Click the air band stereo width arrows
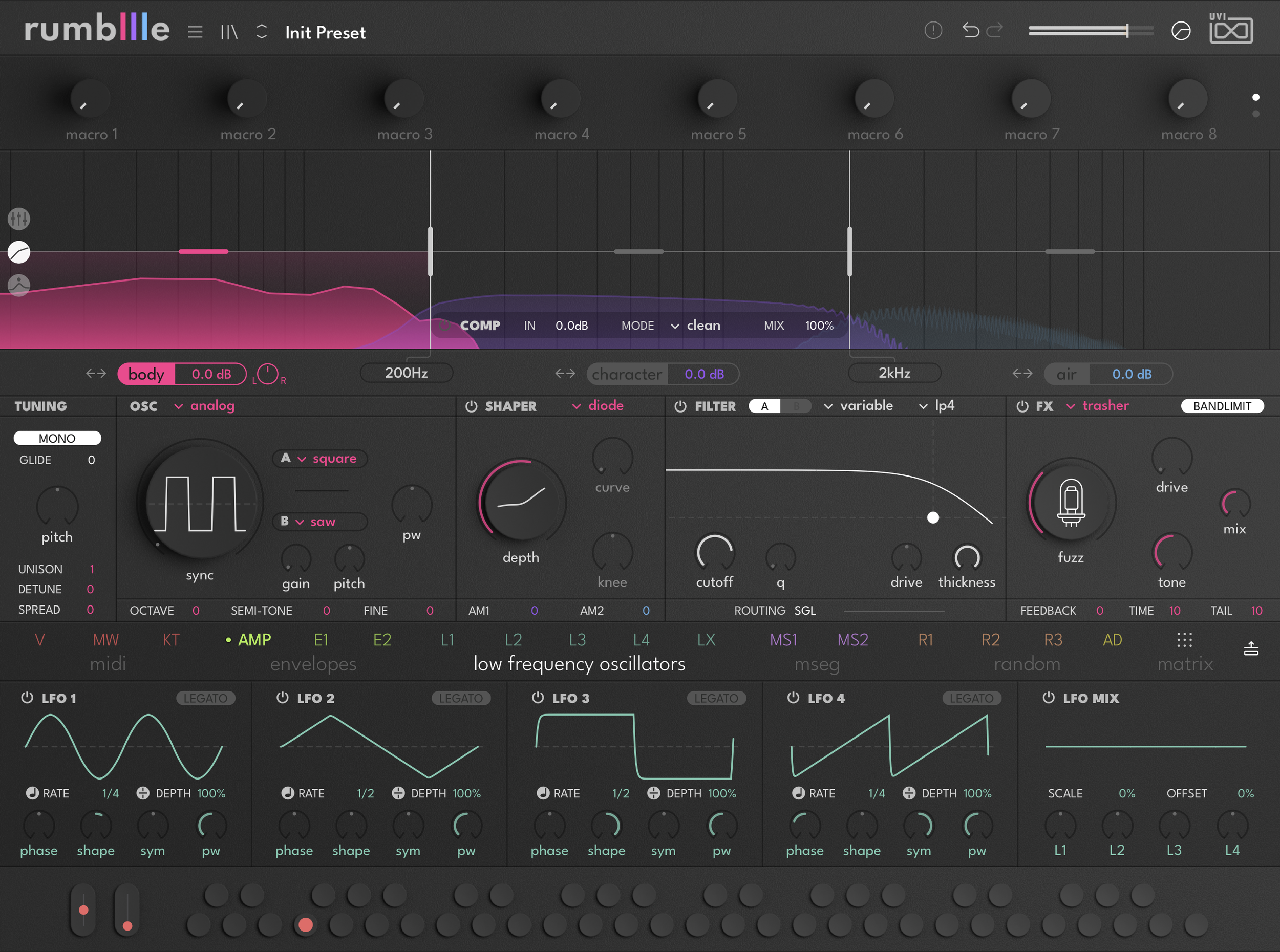This screenshot has height=952, width=1280. pos(1022,374)
